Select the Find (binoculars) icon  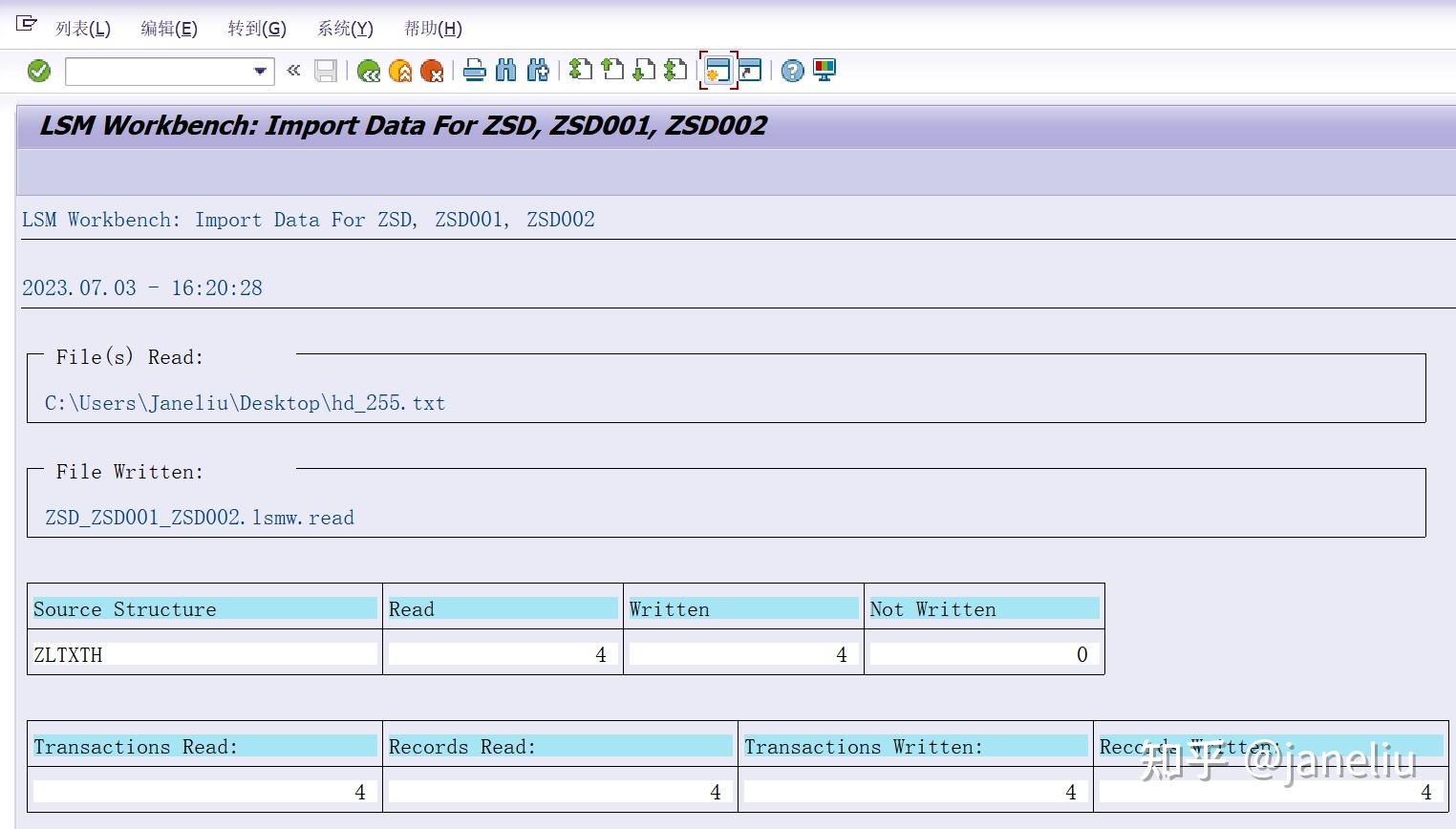point(506,71)
